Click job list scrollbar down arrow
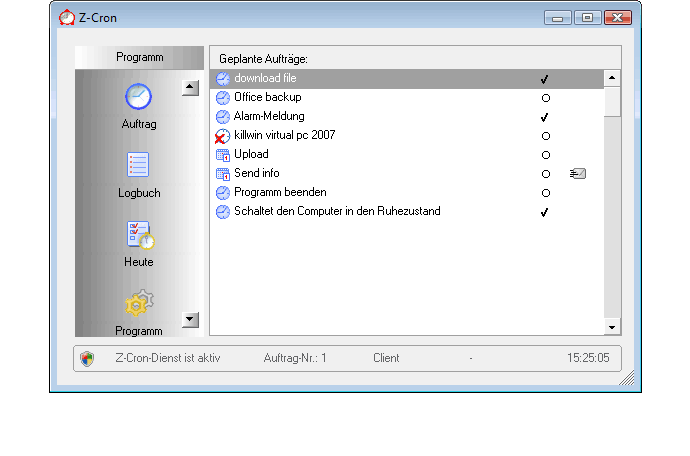This screenshot has height=456, width=690. (x=612, y=327)
